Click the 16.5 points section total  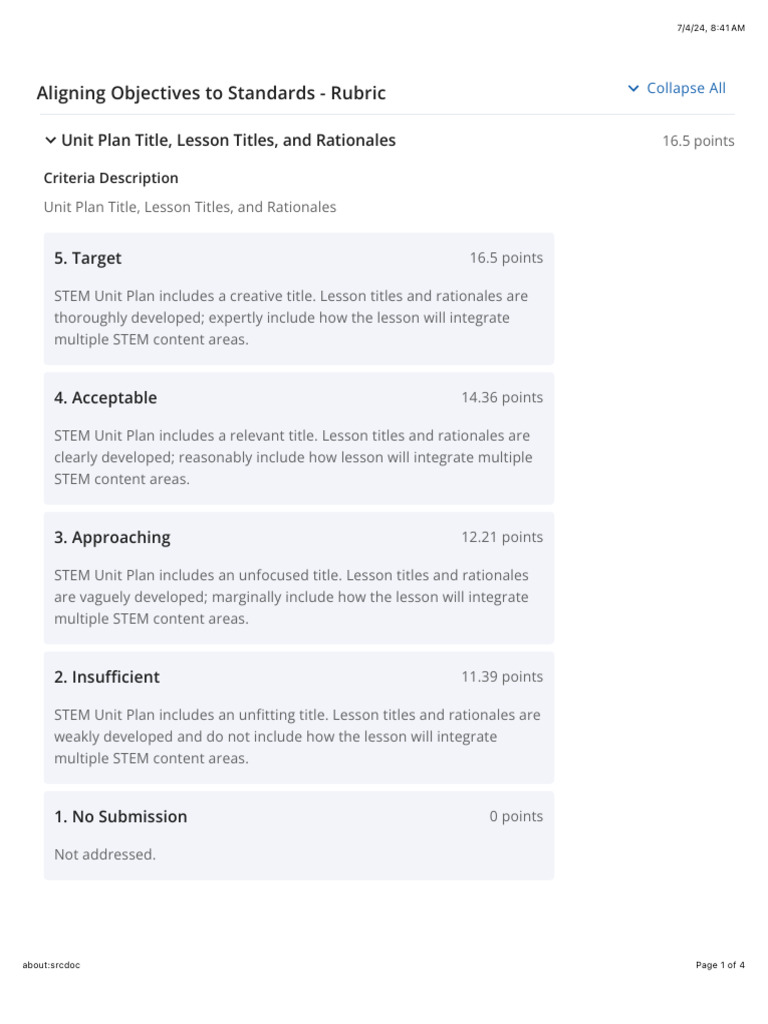click(698, 141)
